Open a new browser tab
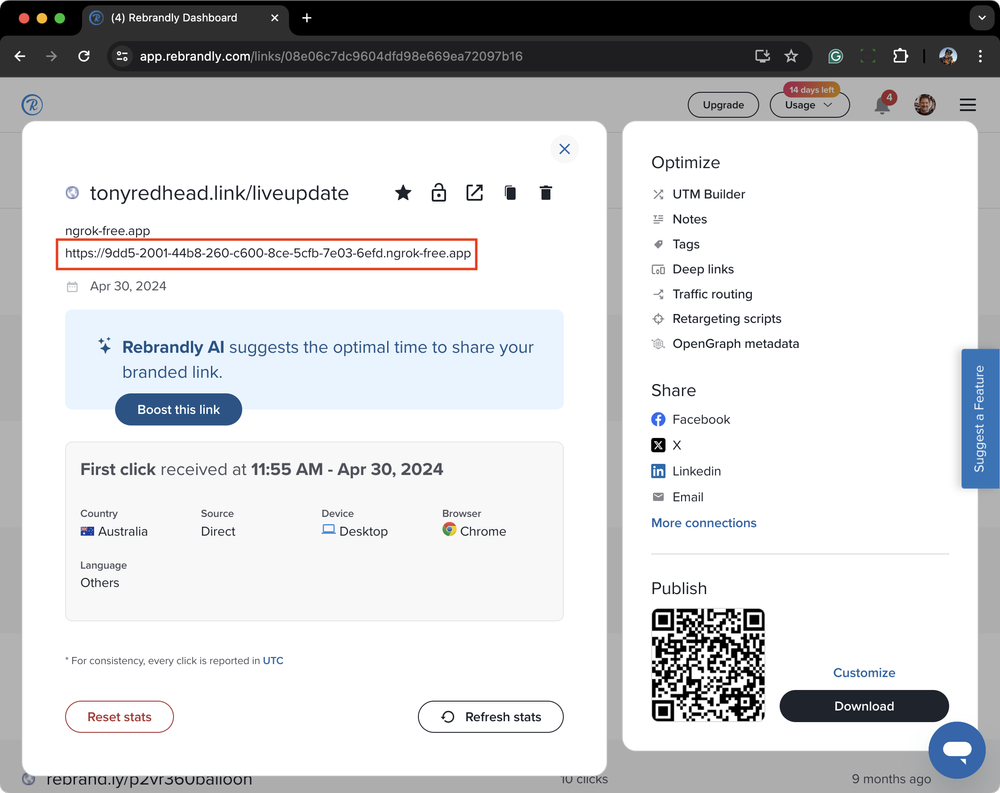Screen dimensions: 1000x793 (x=307, y=18)
